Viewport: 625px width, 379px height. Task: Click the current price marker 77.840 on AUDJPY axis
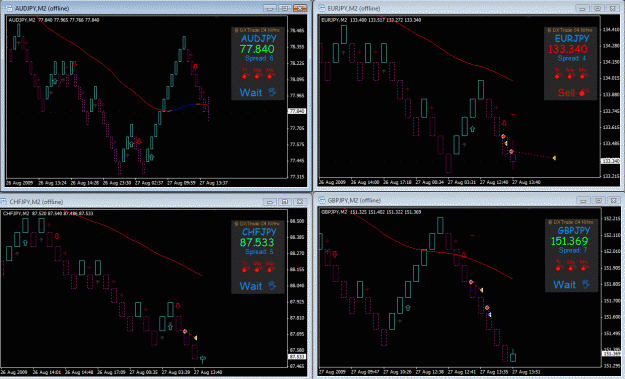point(297,111)
